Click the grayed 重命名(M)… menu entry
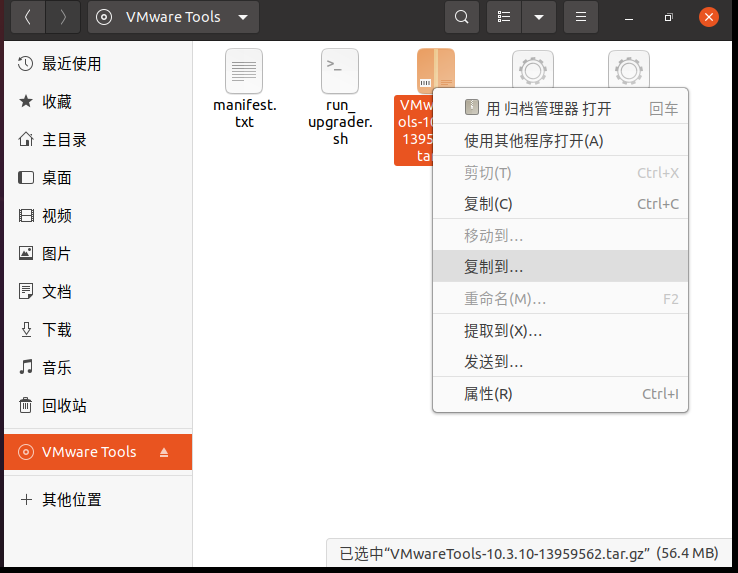 click(x=560, y=299)
